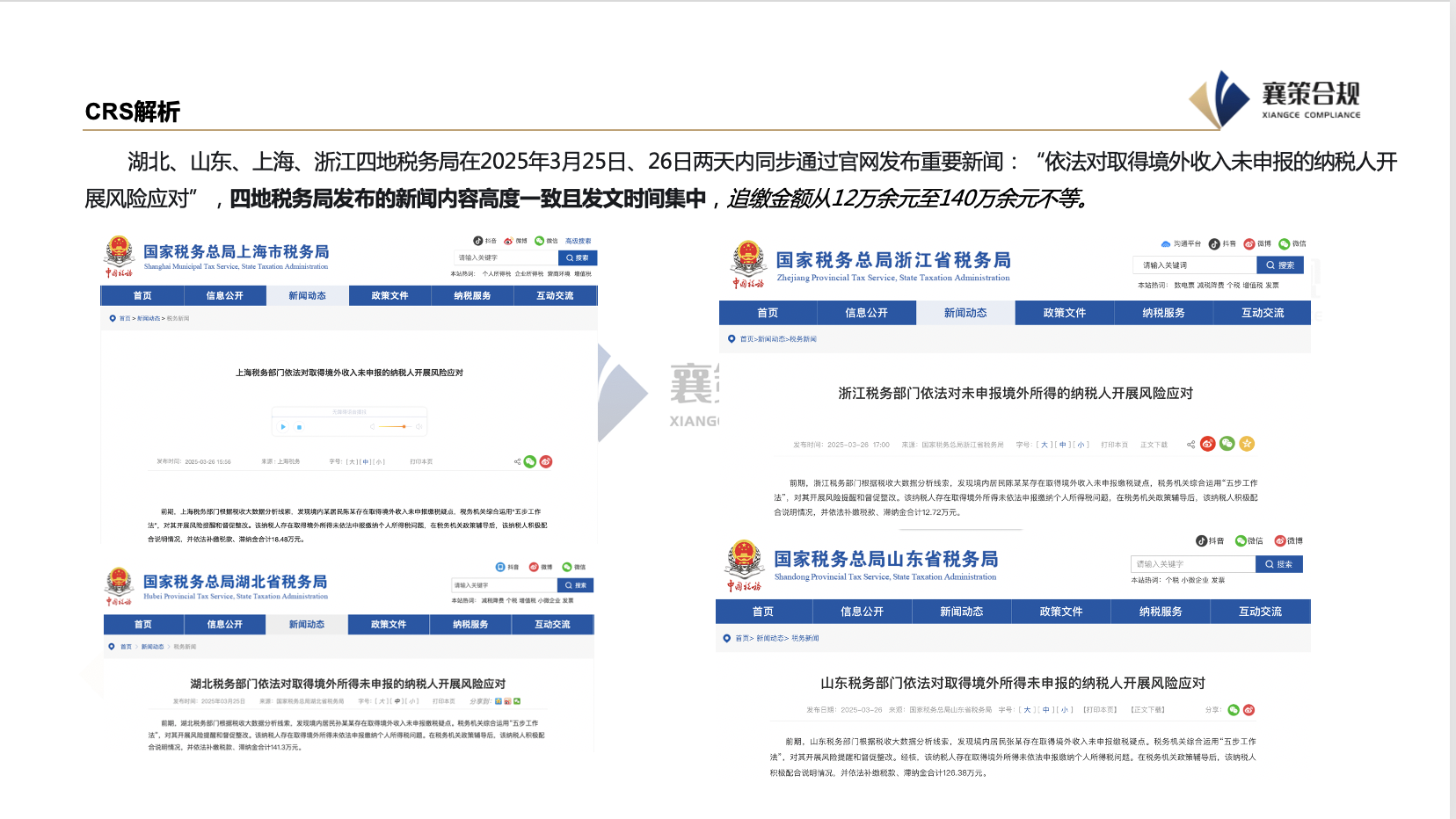Click the yellow favorite star on Zhejiang article
Viewport: 1456px width, 819px height.
click(x=1246, y=444)
